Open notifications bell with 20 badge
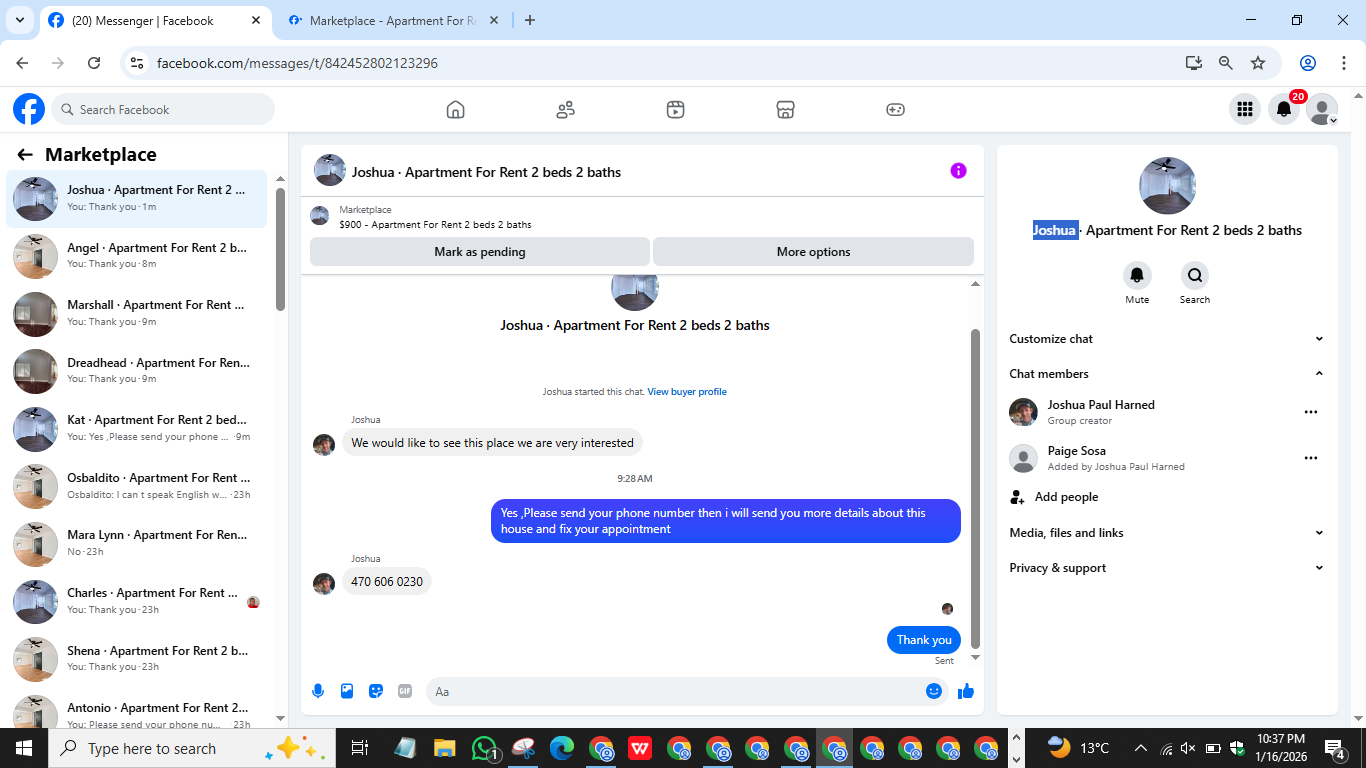This screenshot has width=1366, height=768. tap(1284, 110)
